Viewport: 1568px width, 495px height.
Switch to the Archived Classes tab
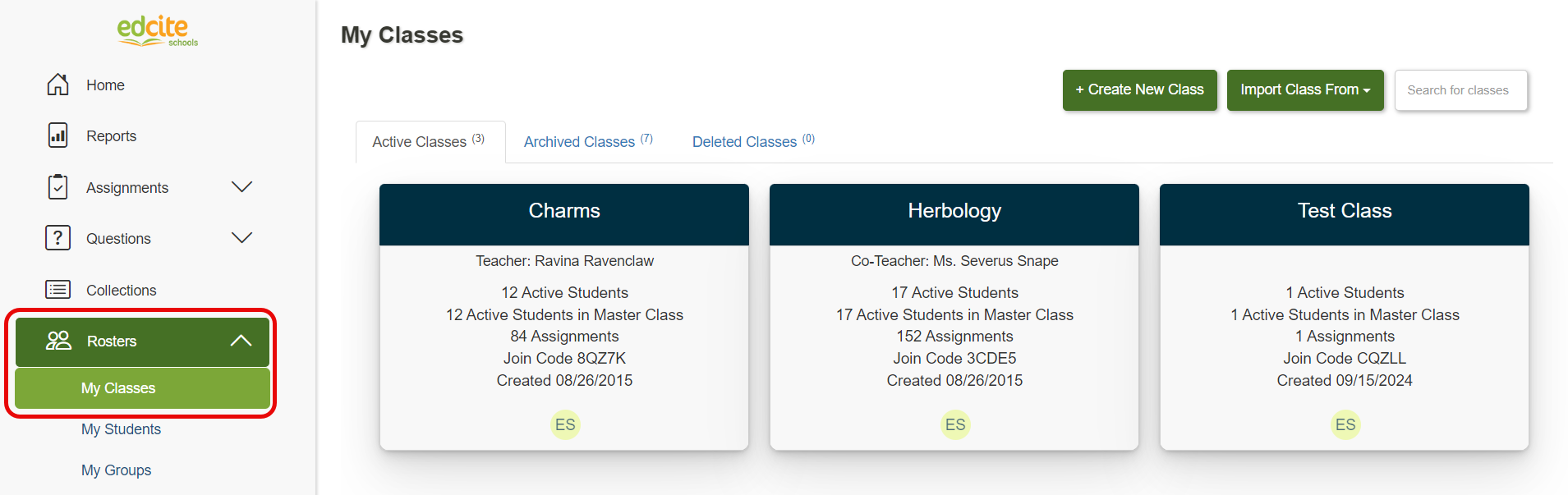[587, 141]
